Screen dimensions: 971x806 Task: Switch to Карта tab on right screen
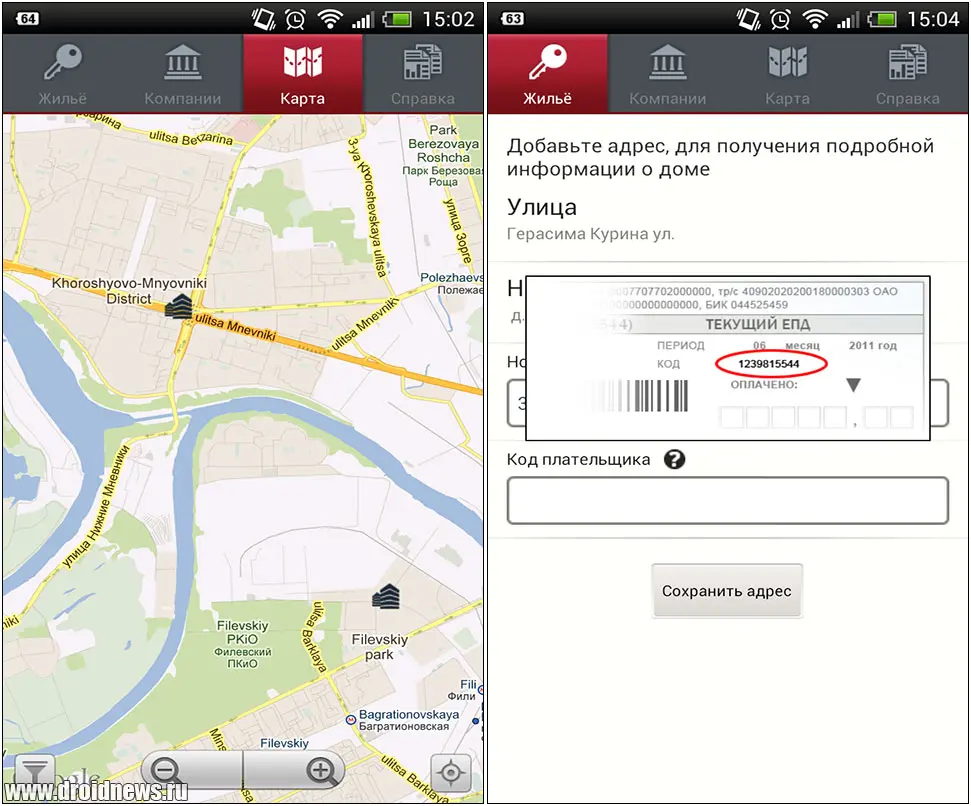click(x=787, y=74)
